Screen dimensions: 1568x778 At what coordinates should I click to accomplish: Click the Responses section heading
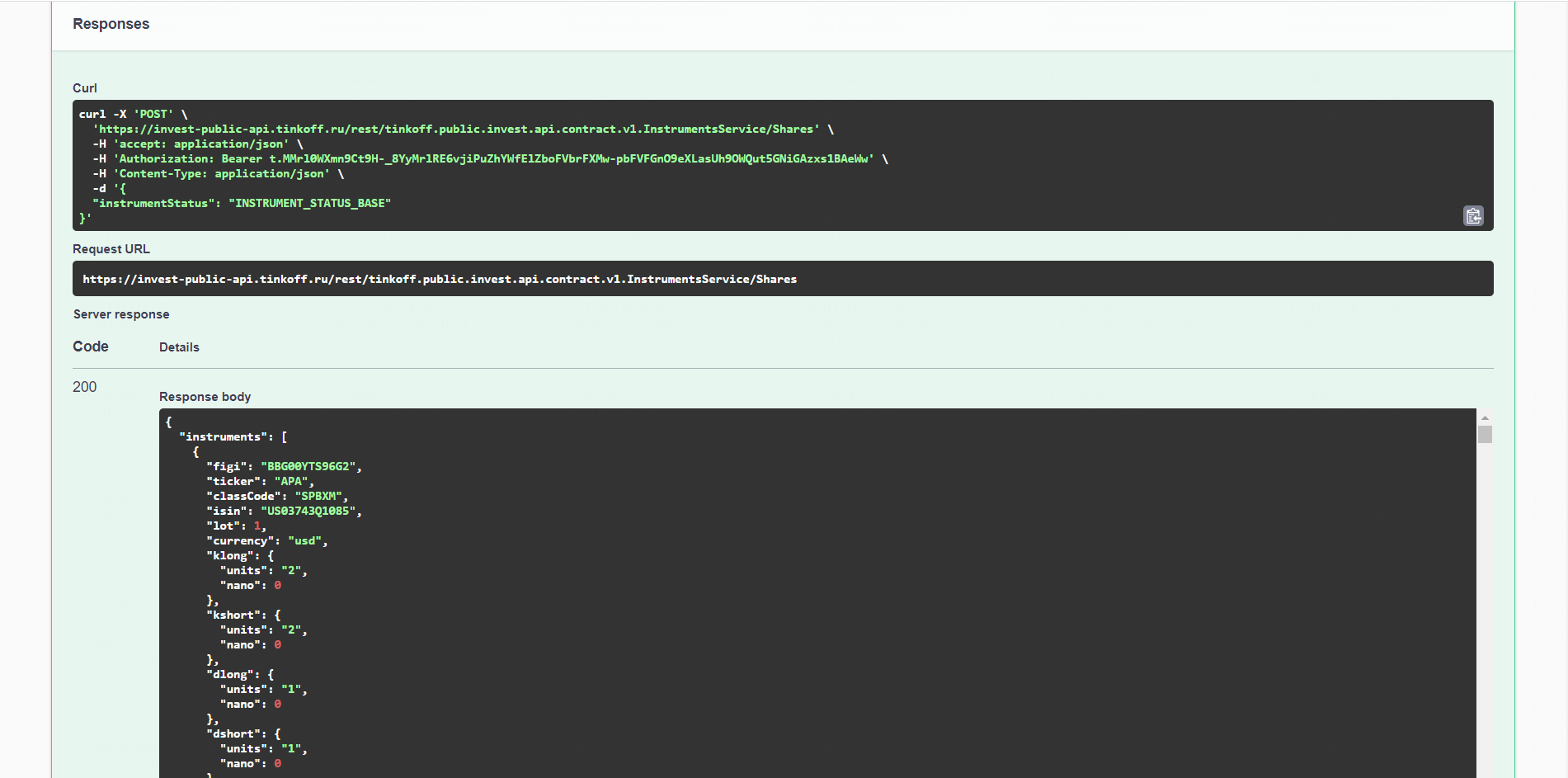click(111, 24)
